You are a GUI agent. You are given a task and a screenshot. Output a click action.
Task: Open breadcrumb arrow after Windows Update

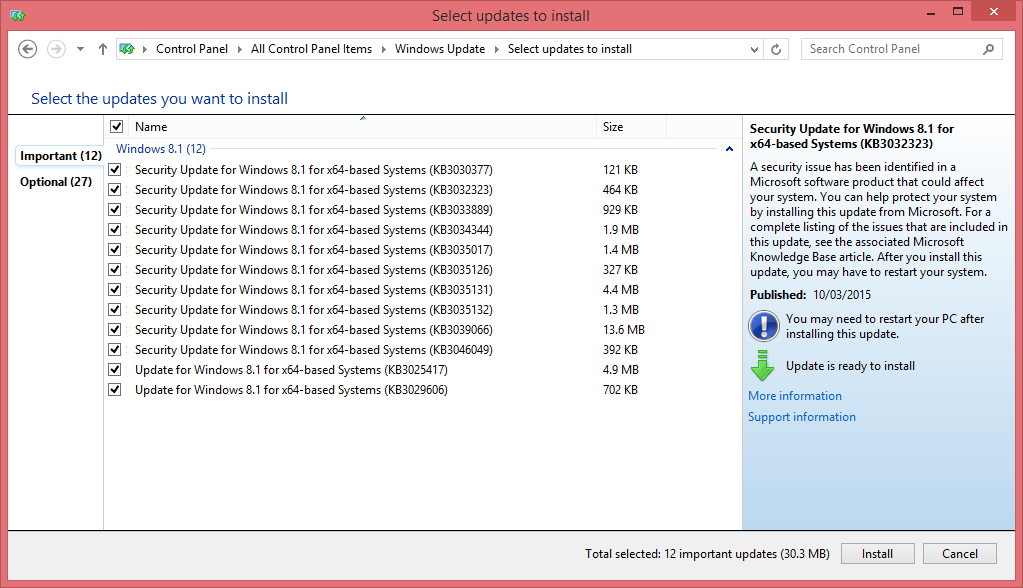pos(496,49)
